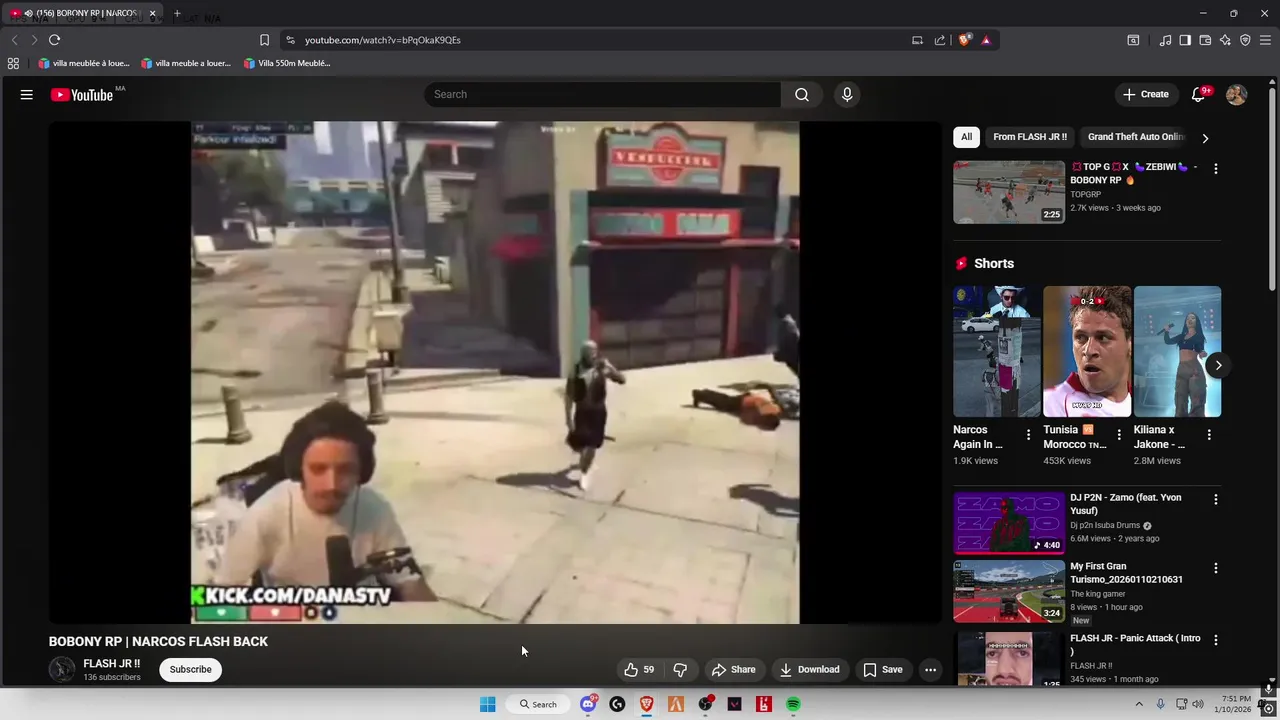Open Brave Shields lion icon
Viewport: 1280px width, 720px height.
pos(964,40)
